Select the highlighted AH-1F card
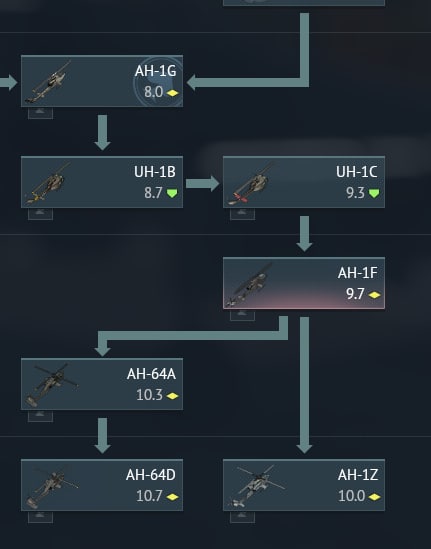This screenshot has height=549, width=431. point(304,283)
